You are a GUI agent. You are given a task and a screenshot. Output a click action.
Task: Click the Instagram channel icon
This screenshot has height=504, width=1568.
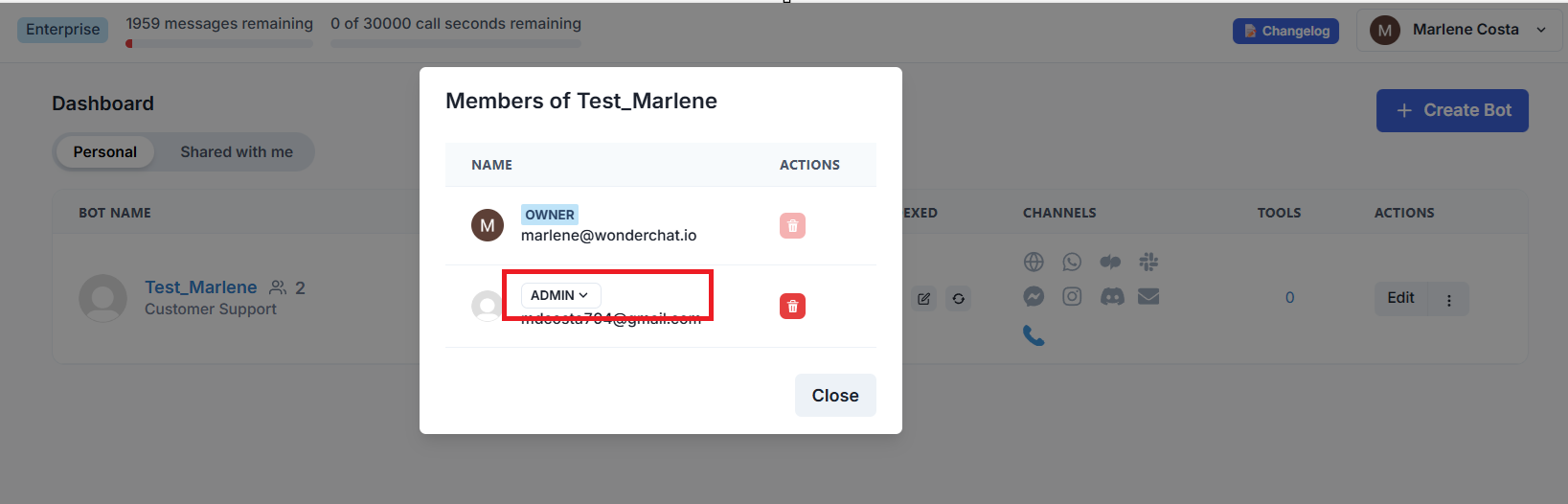tap(1072, 297)
